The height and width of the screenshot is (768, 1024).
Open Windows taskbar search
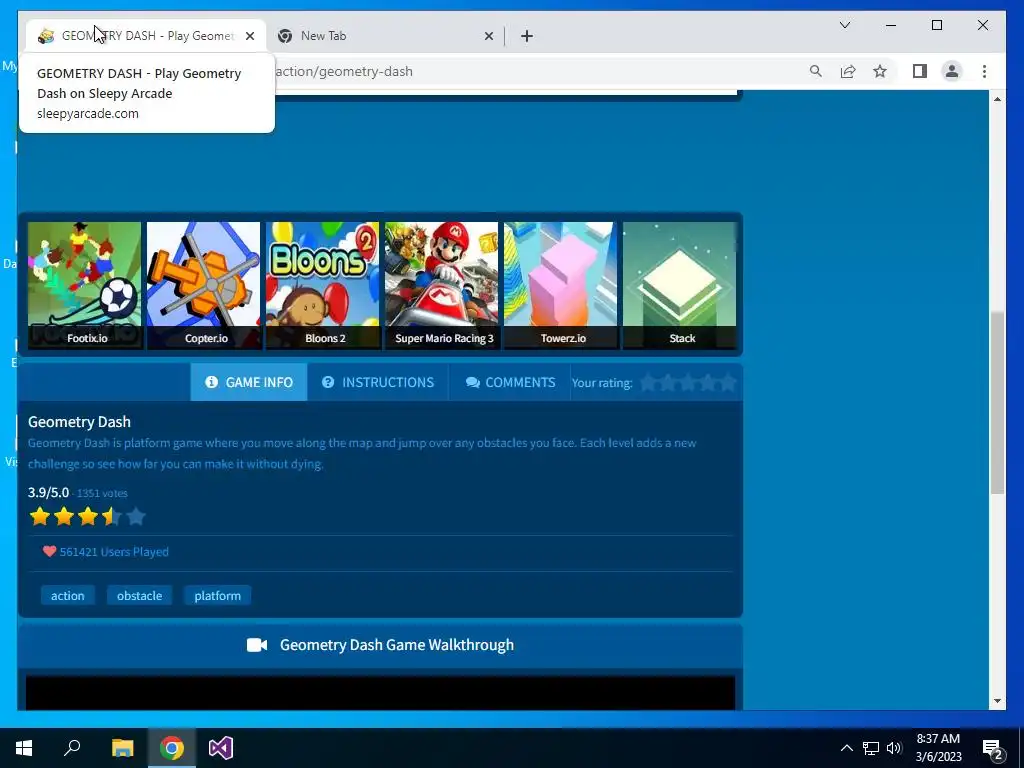72,748
